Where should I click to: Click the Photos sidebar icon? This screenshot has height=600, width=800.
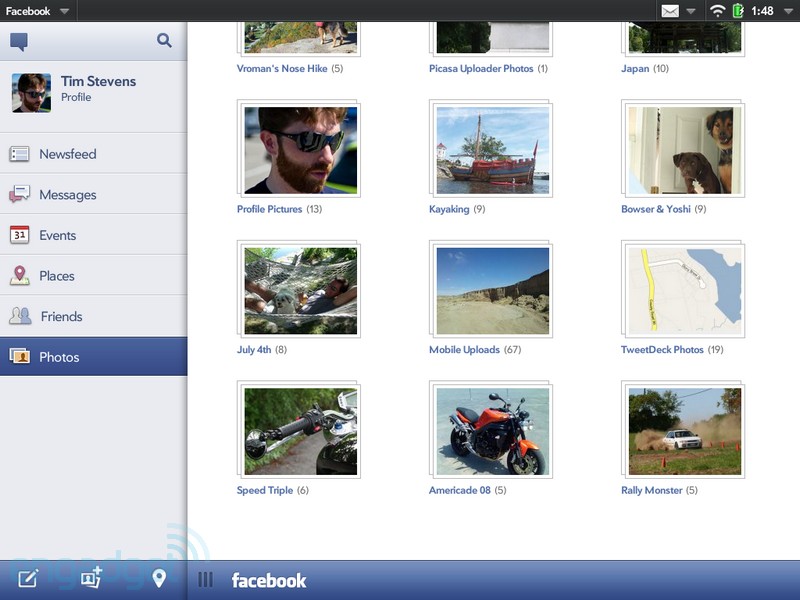click(19, 356)
